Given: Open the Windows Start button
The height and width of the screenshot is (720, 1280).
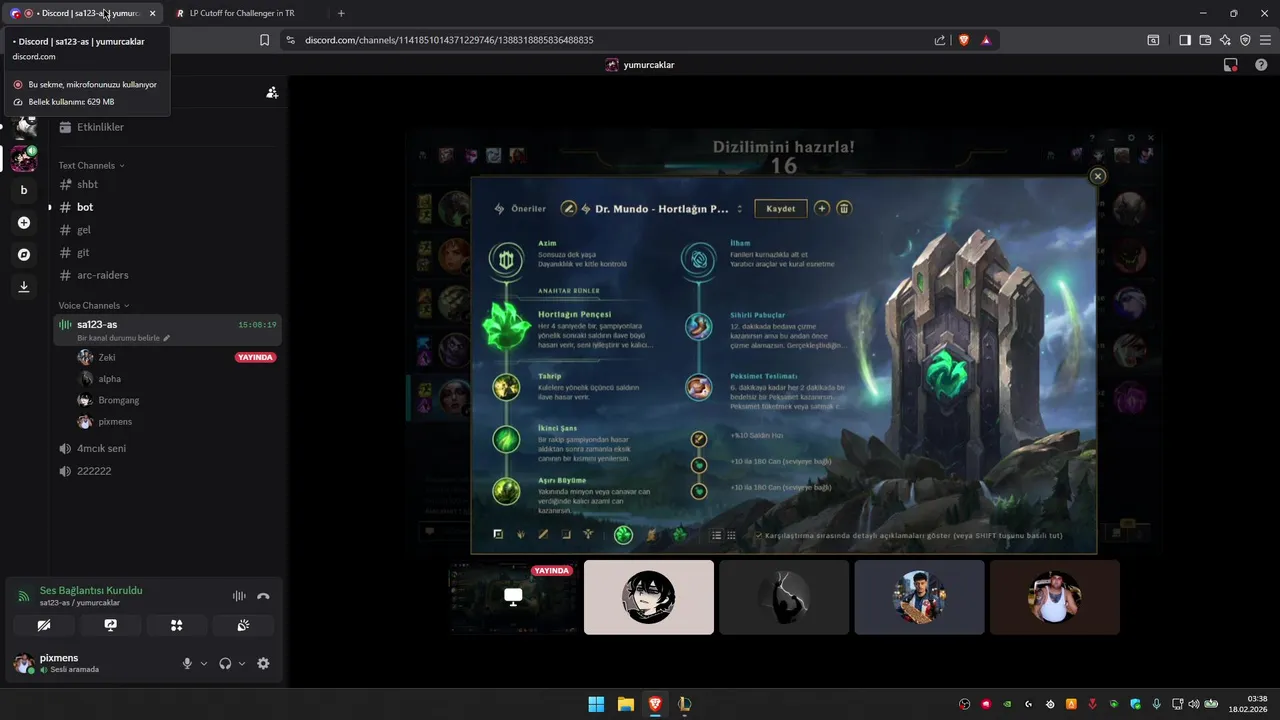Looking at the screenshot, I should click(596, 704).
